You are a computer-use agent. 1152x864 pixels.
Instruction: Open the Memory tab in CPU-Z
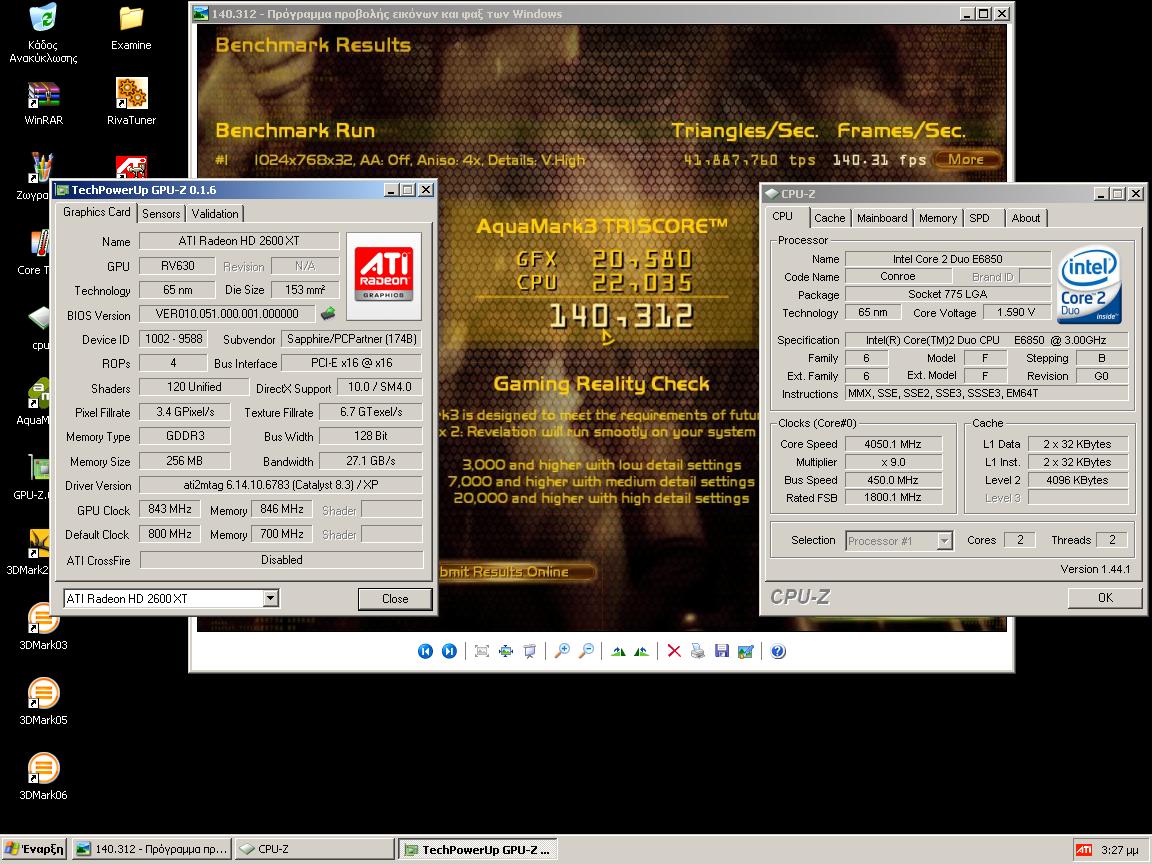coord(937,218)
